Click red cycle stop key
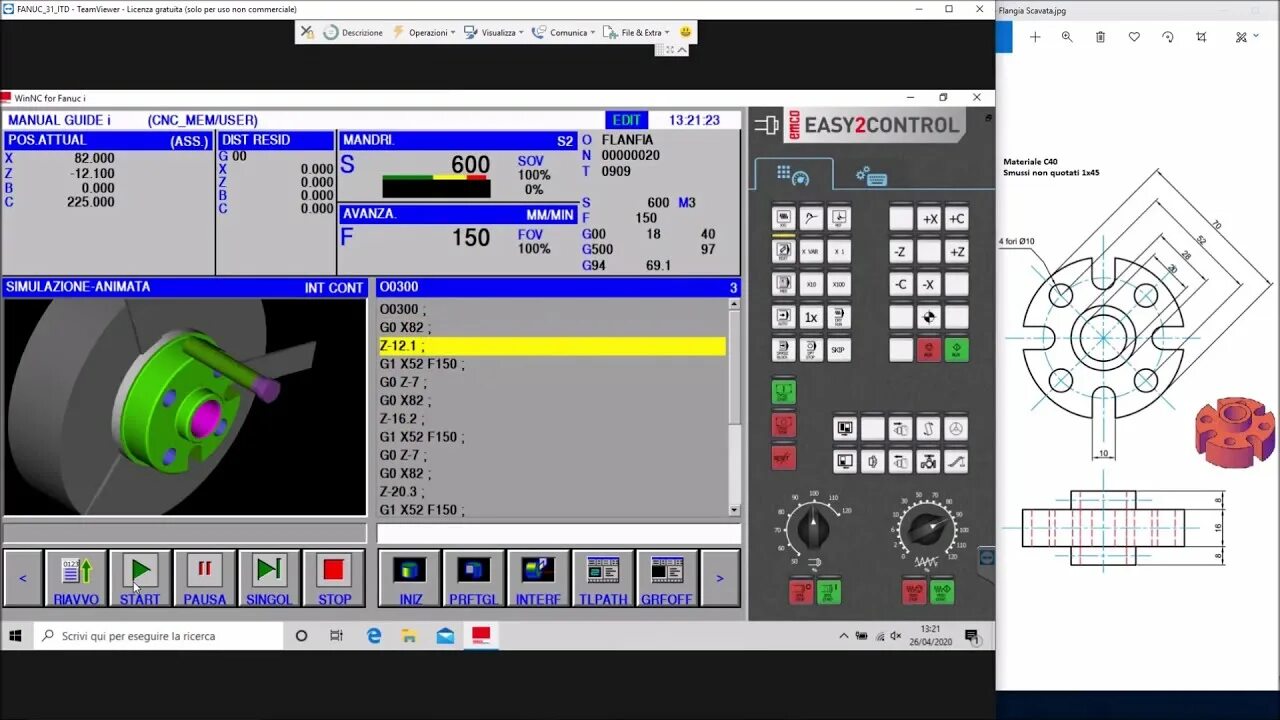Viewport: 1280px width, 720px height. 783,425
